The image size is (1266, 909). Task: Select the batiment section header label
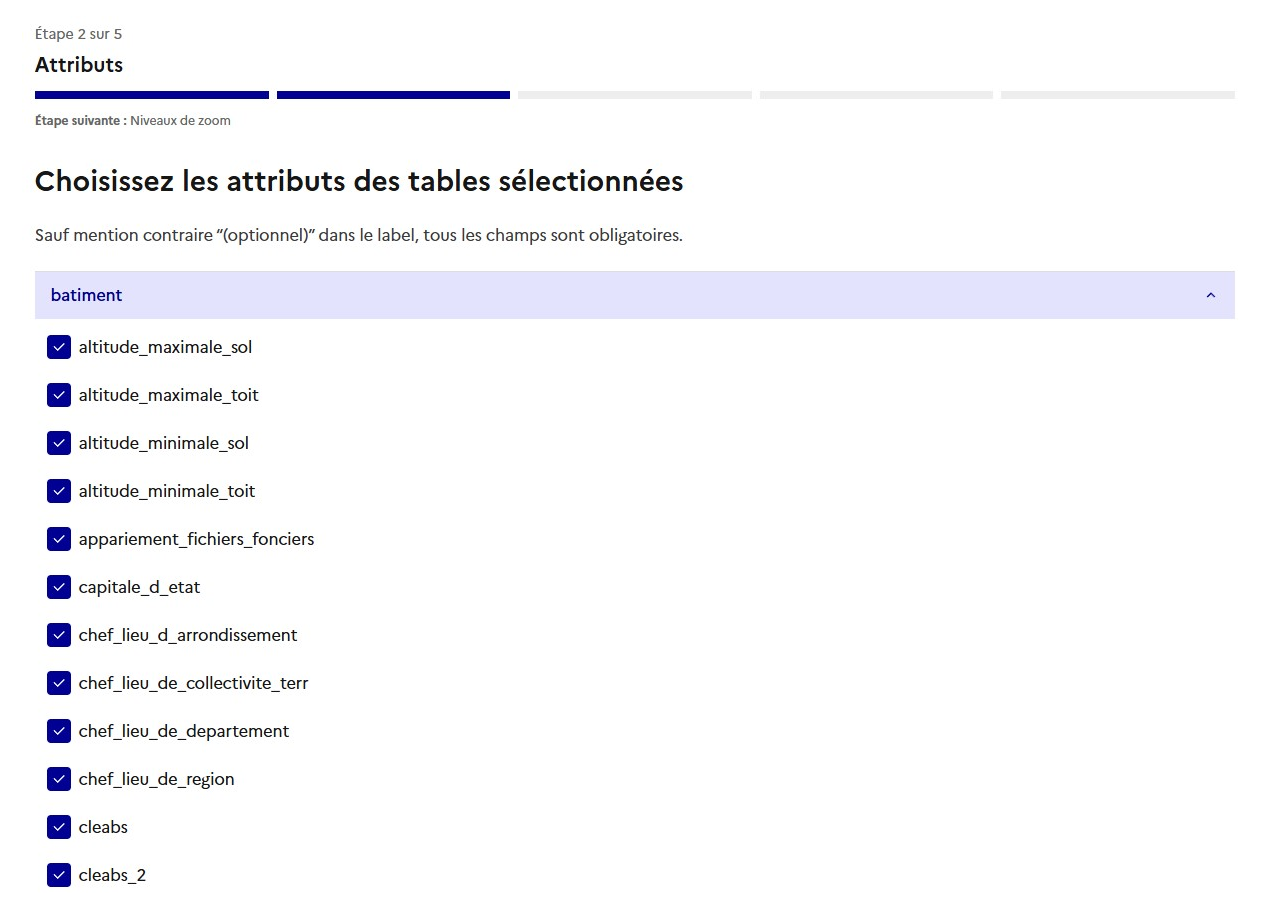tap(87, 295)
